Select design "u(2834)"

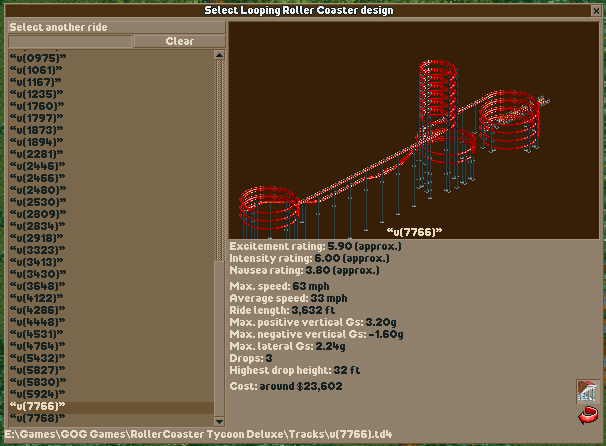click(x=111, y=226)
